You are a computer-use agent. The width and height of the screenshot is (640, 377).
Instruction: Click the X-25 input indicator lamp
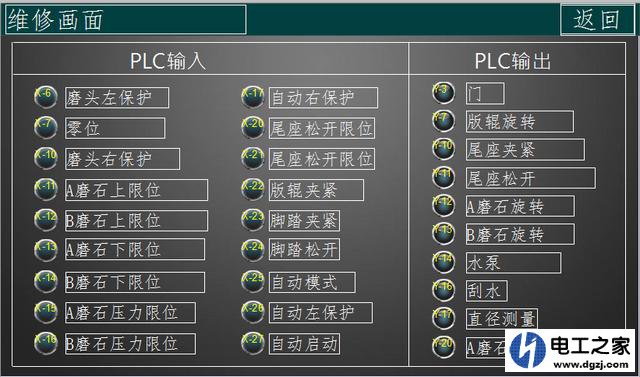253,282
